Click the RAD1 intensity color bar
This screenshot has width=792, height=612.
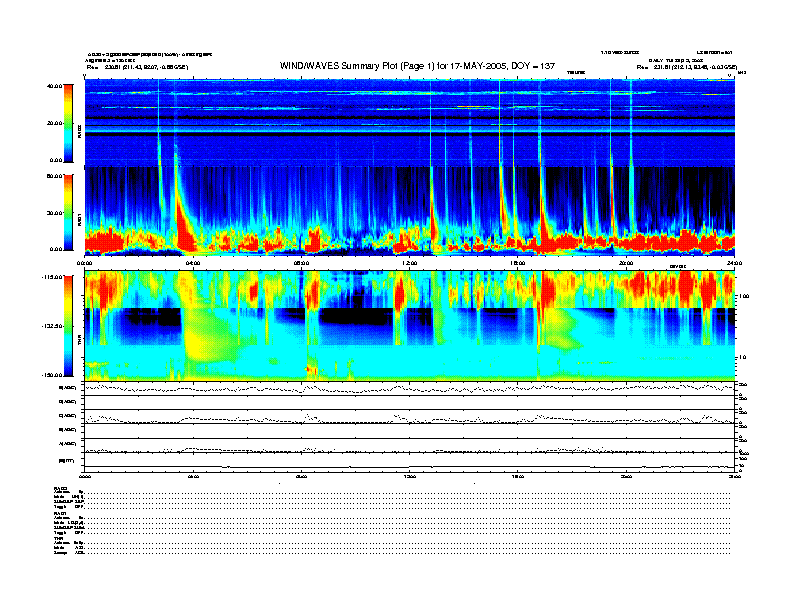(68, 213)
